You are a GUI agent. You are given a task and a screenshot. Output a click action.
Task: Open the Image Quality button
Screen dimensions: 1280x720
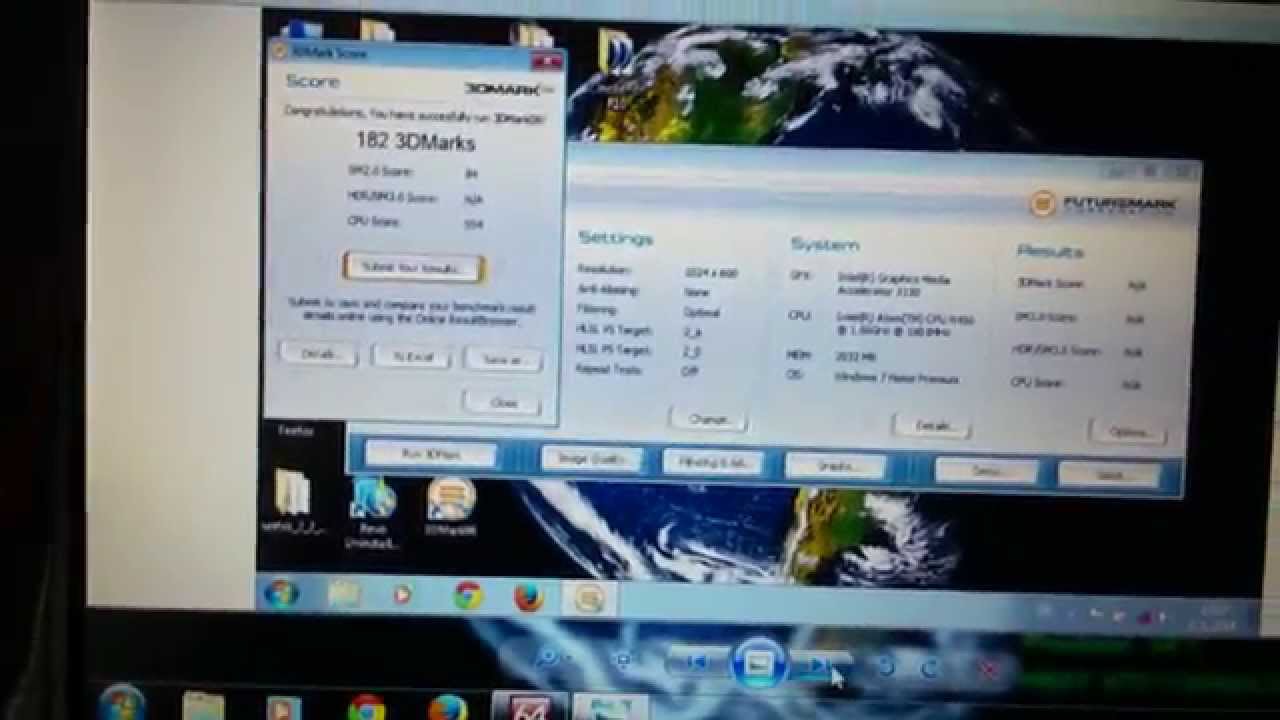591,458
